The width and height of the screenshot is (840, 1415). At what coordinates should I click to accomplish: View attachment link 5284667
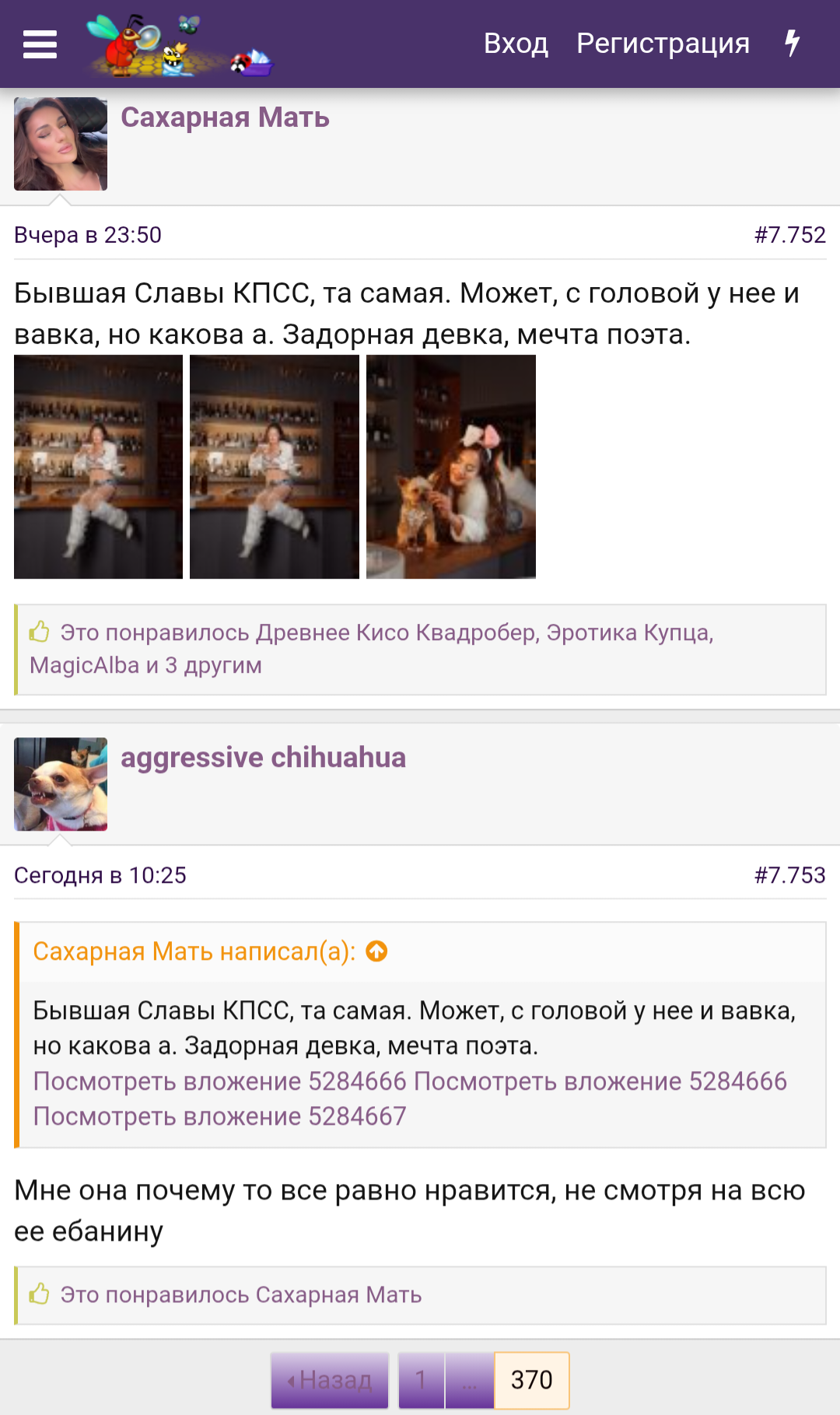point(219,1116)
